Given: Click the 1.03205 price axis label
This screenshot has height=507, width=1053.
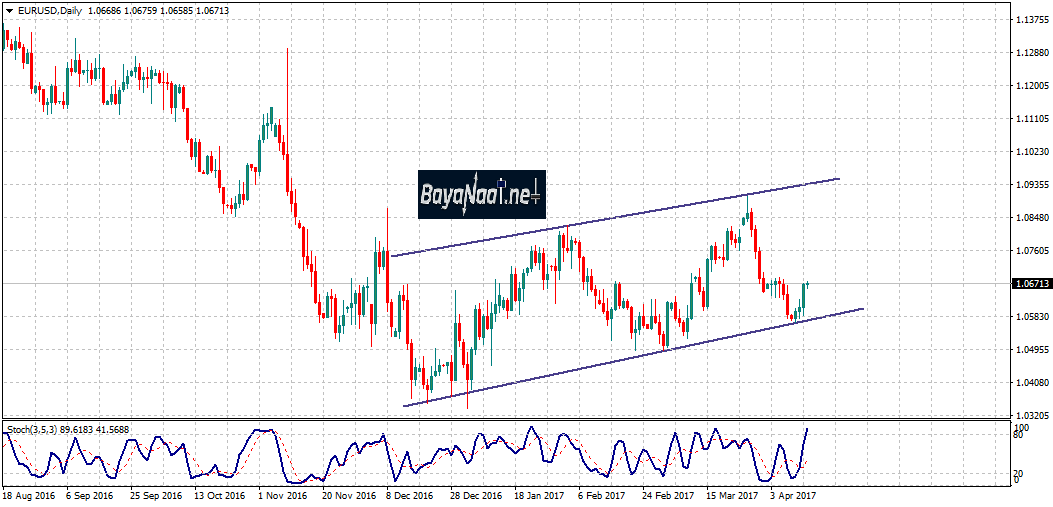Looking at the screenshot, I should point(1030,415).
